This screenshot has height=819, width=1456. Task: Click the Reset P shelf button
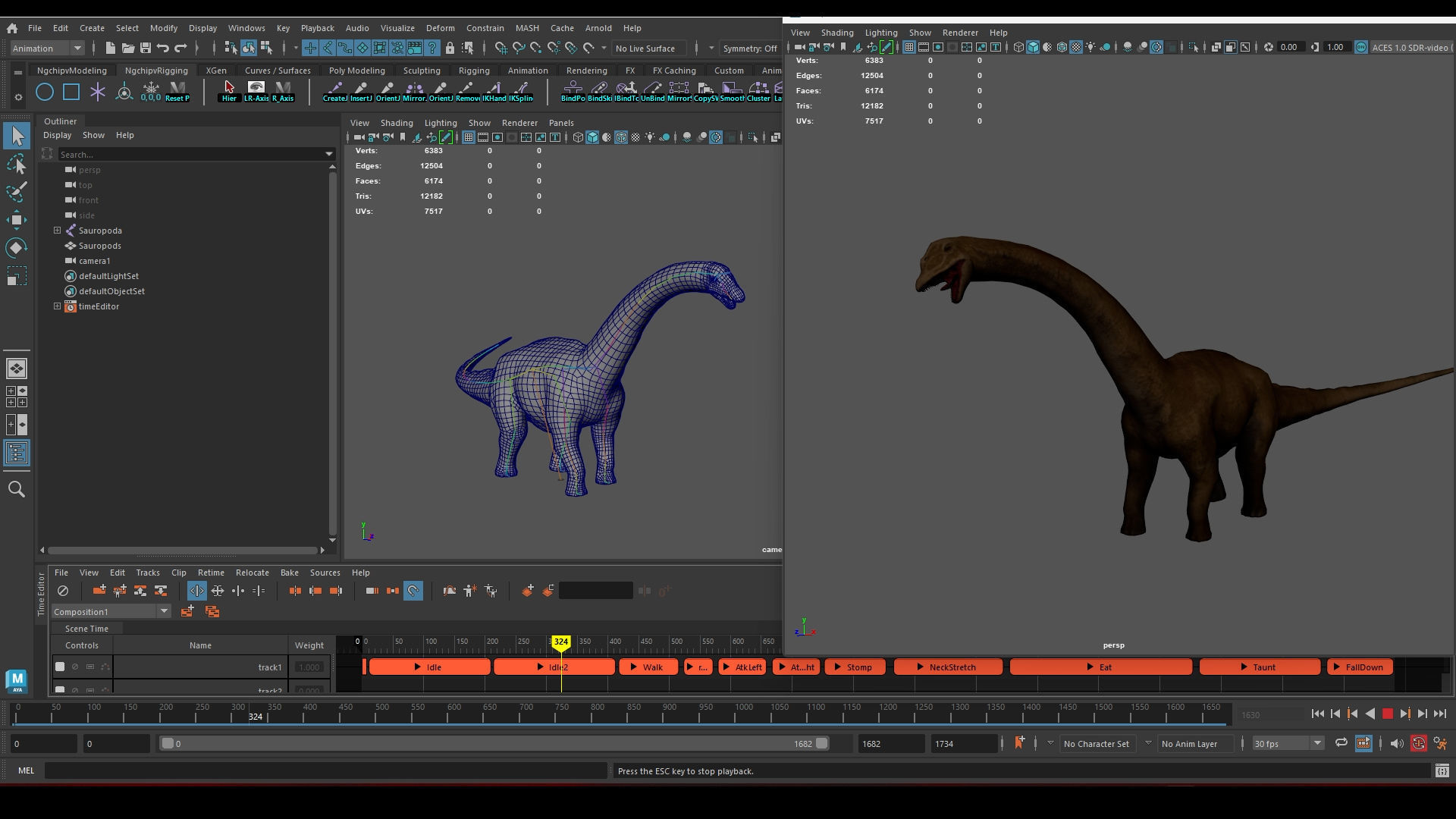pyautogui.click(x=177, y=92)
